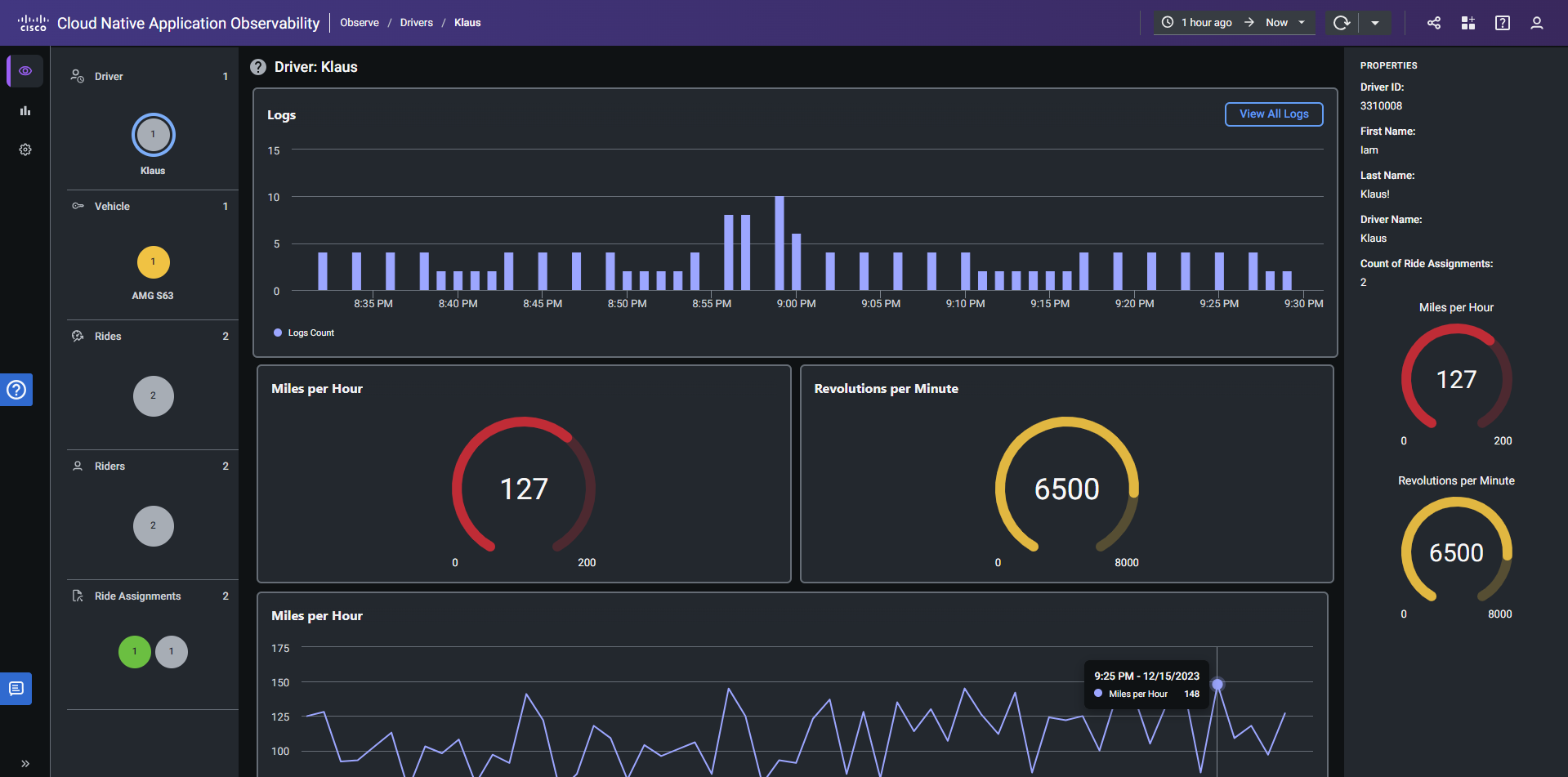Open the time range dropdown
Viewport: 1568px width, 777px height.
coord(1234,23)
